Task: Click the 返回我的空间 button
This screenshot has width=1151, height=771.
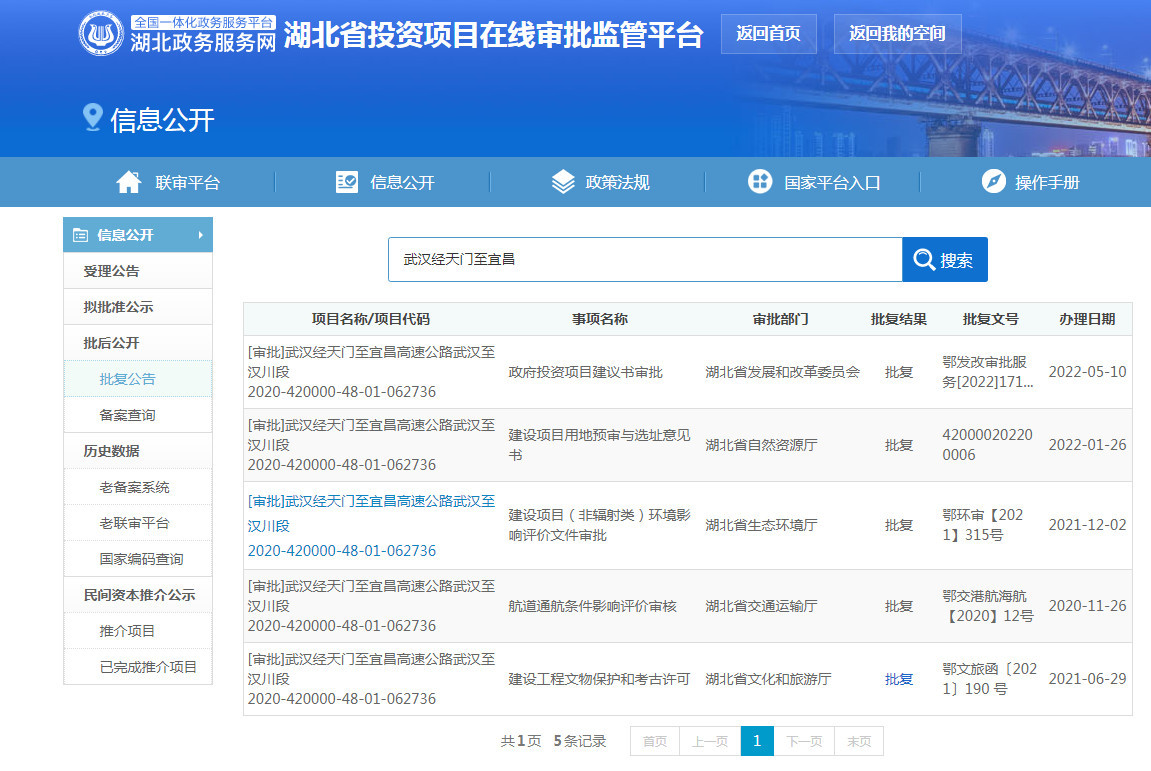Action: pyautogui.click(x=897, y=33)
